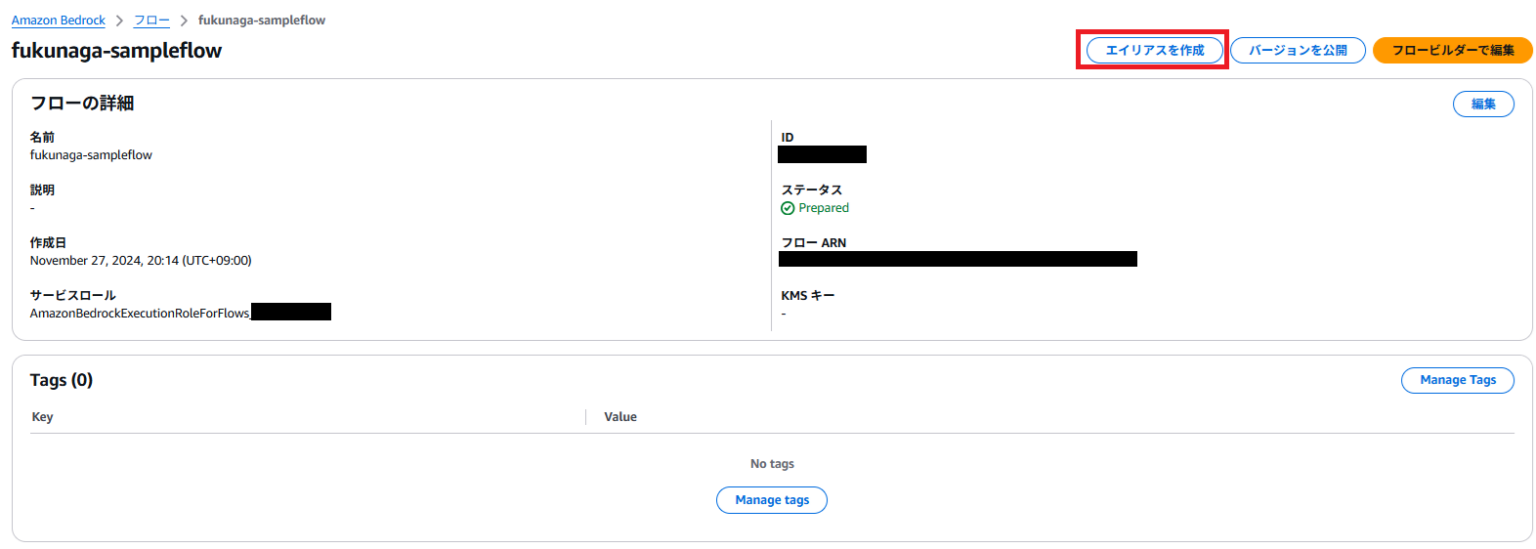Click the divider between Key and Value columns

pyautogui.click(x=586, y=417)
